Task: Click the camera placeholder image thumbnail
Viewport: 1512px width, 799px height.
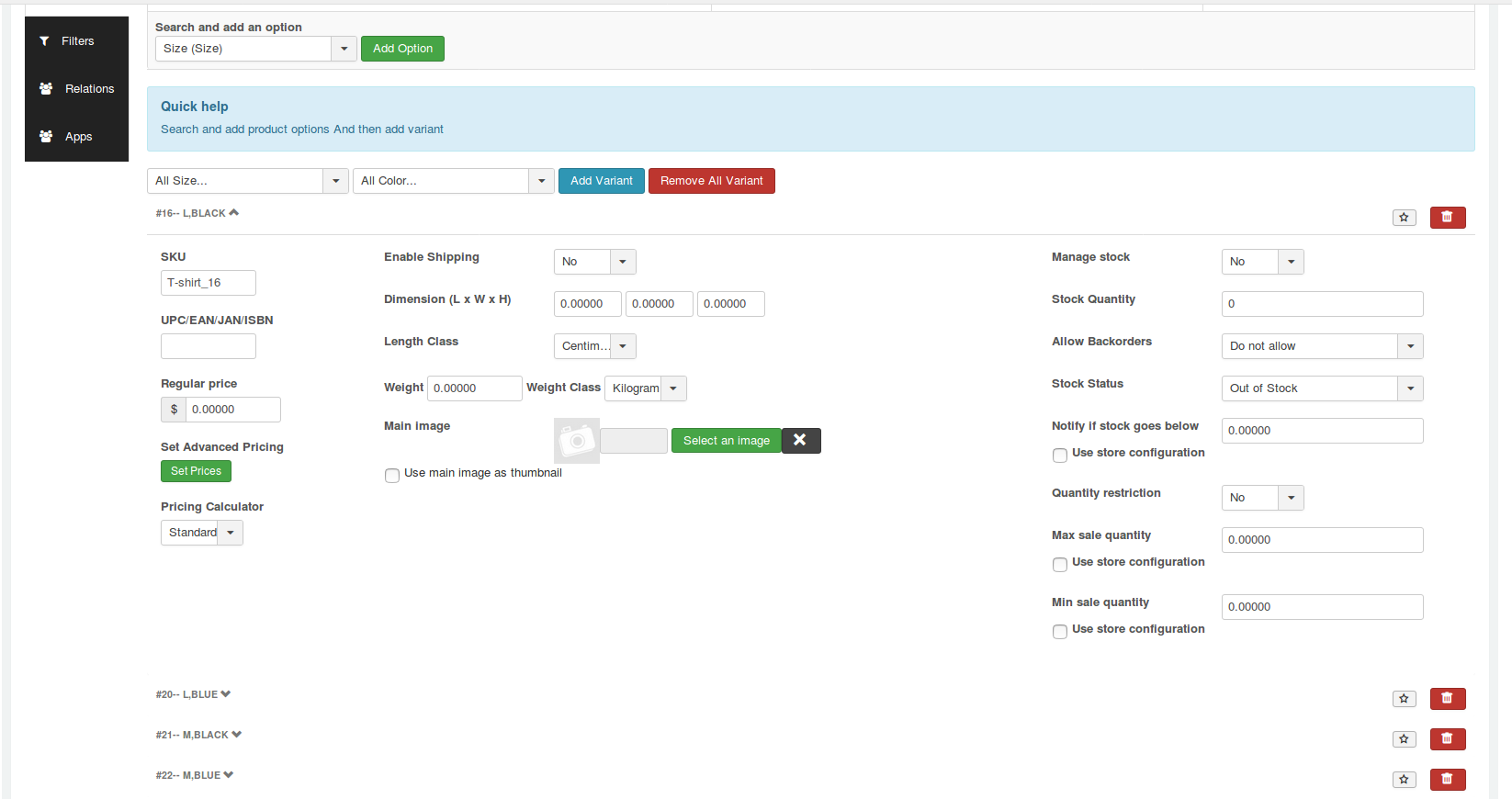Action: (x=577, y=441)
